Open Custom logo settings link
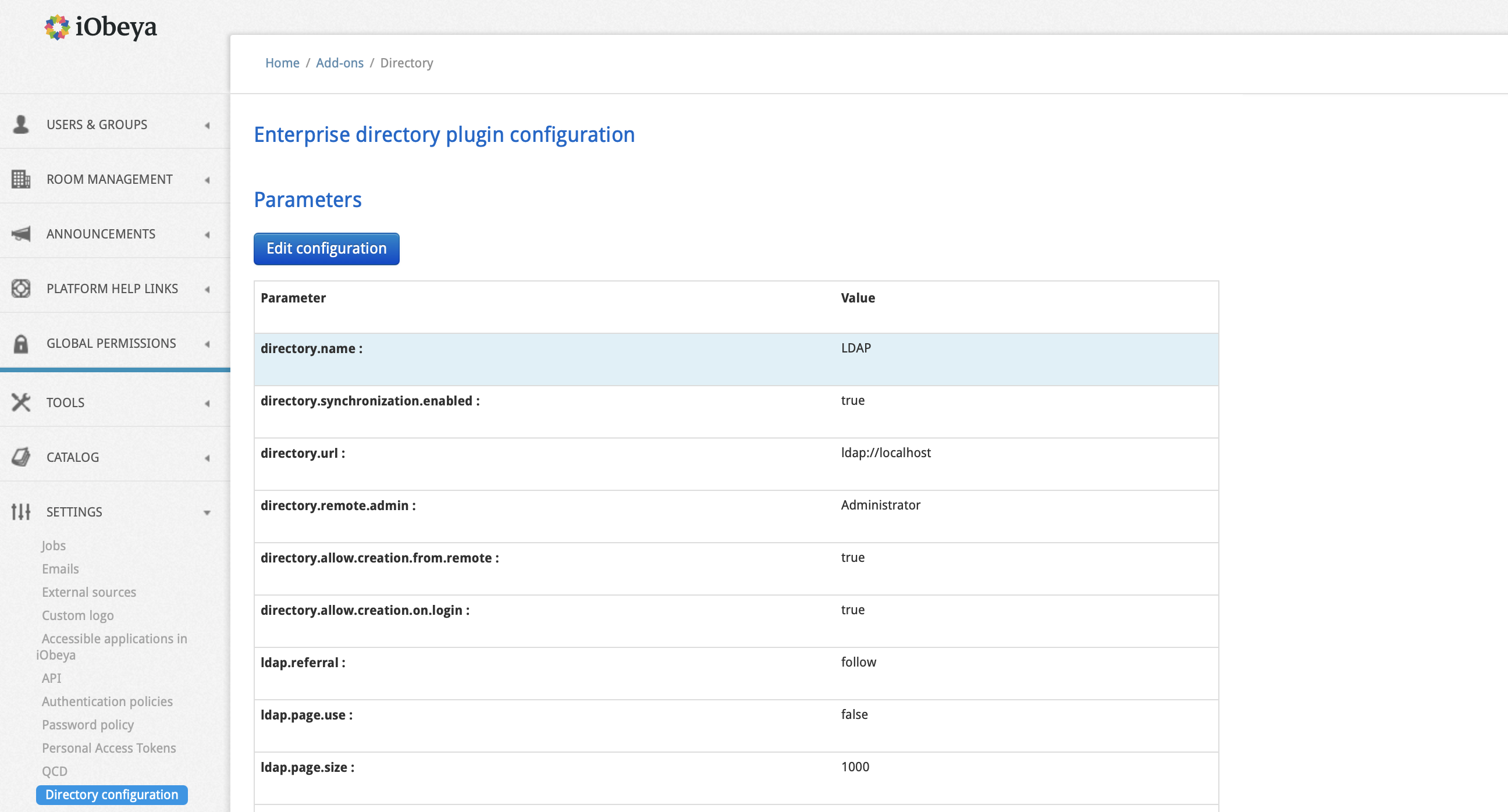Image resolution: width=1508 pixels, height=812 pixels. pyautogui.click(x=78, y=616)
